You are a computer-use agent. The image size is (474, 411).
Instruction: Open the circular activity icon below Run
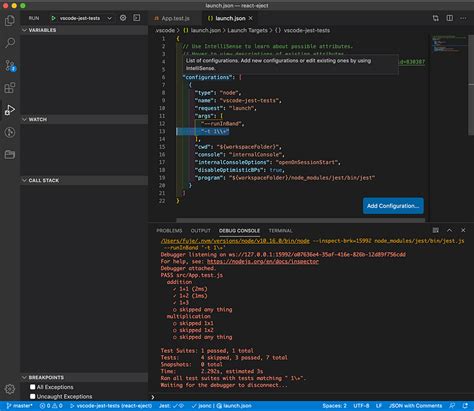(10, 132)
